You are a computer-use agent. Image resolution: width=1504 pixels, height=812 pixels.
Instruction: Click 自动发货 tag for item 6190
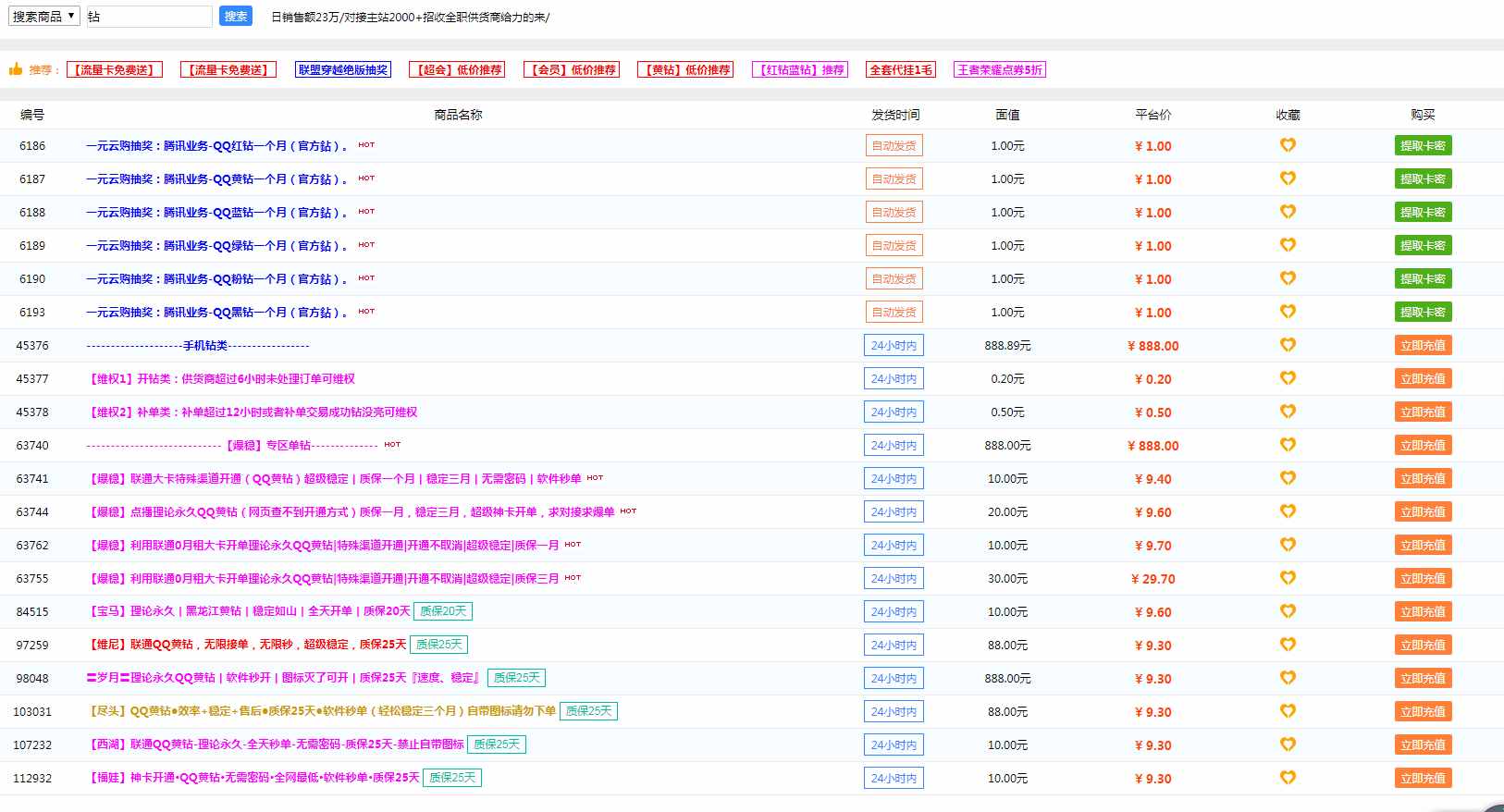tap(894, 278)
